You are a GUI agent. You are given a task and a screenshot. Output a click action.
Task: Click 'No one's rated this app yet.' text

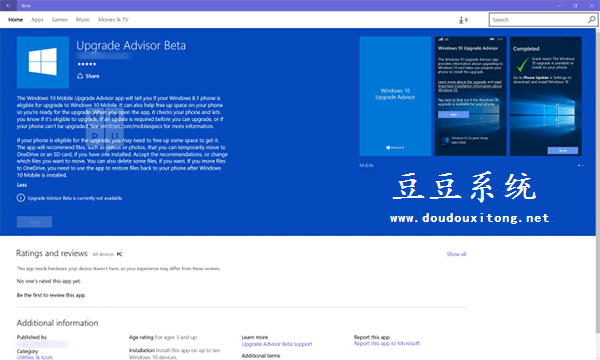(49, 281)
